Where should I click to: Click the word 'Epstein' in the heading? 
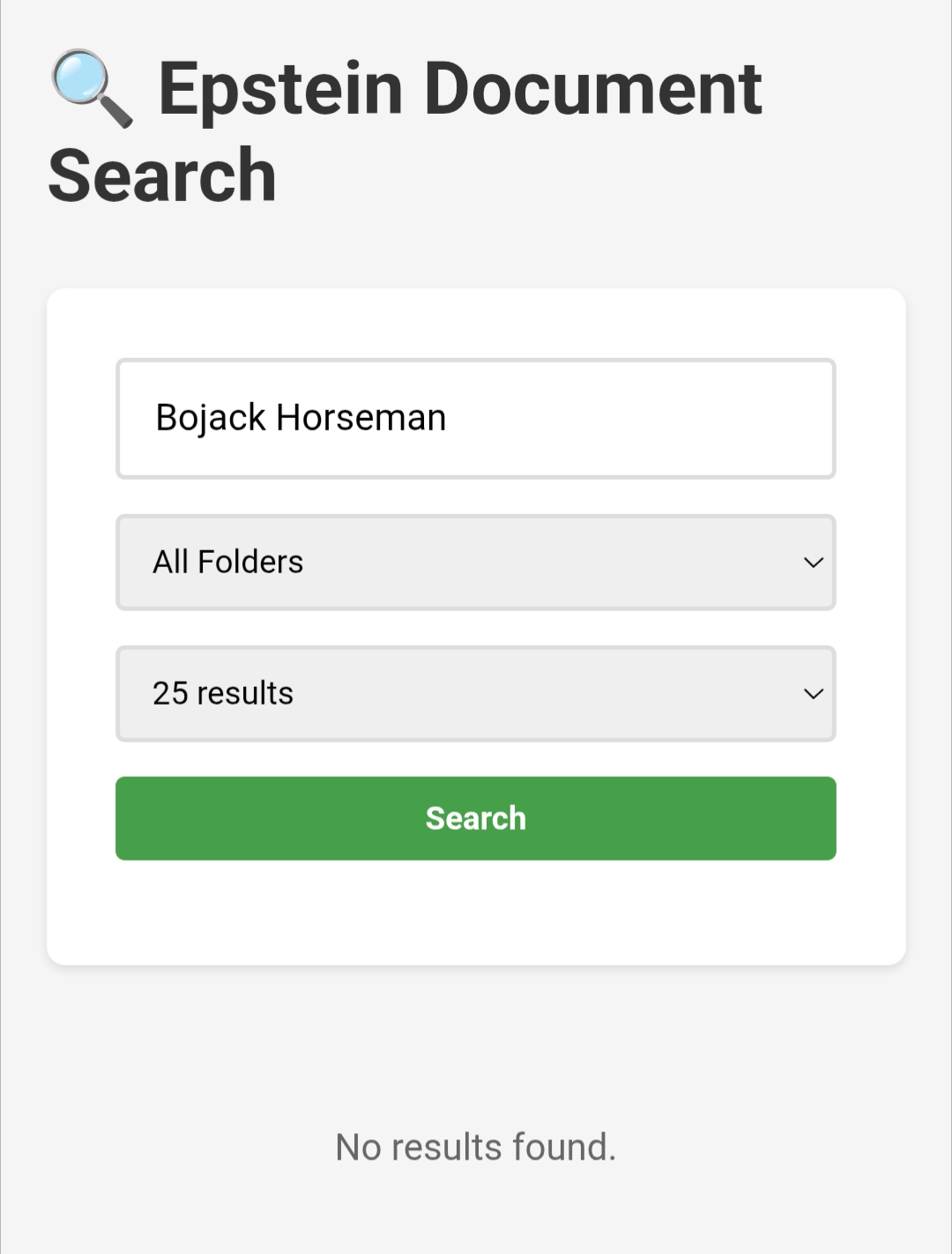pyautogui.click(x=280, y=88)
